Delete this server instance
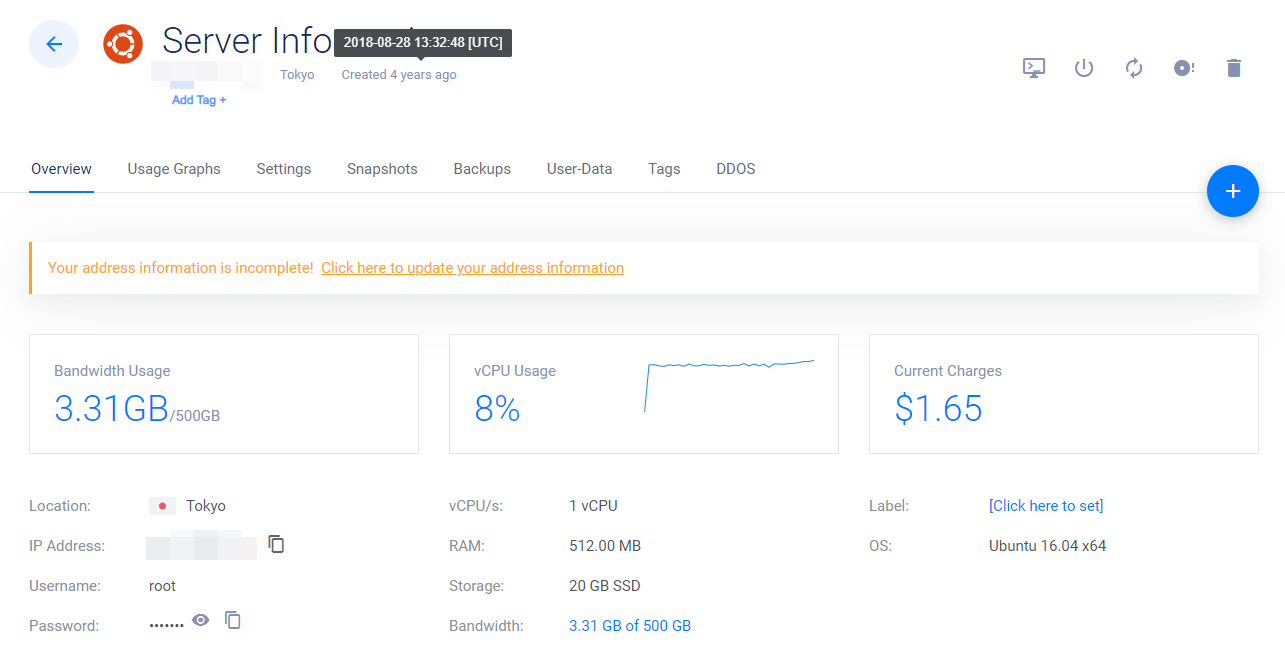1285x654 pixels. tap(1233, 67)
